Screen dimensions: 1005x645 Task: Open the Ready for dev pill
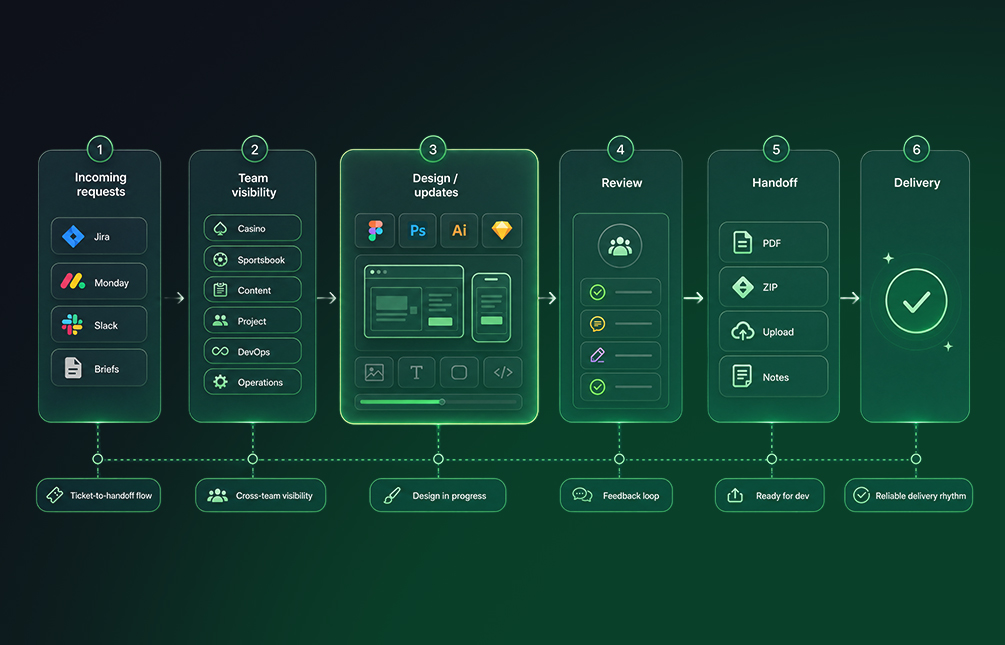pos(769,495)
